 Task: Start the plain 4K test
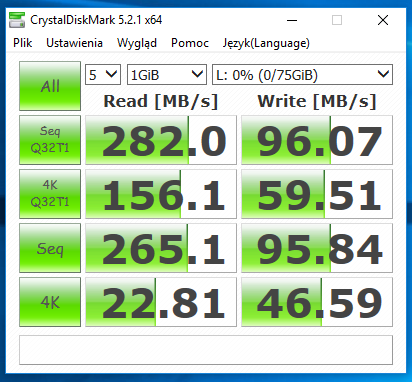pos(50,302)
